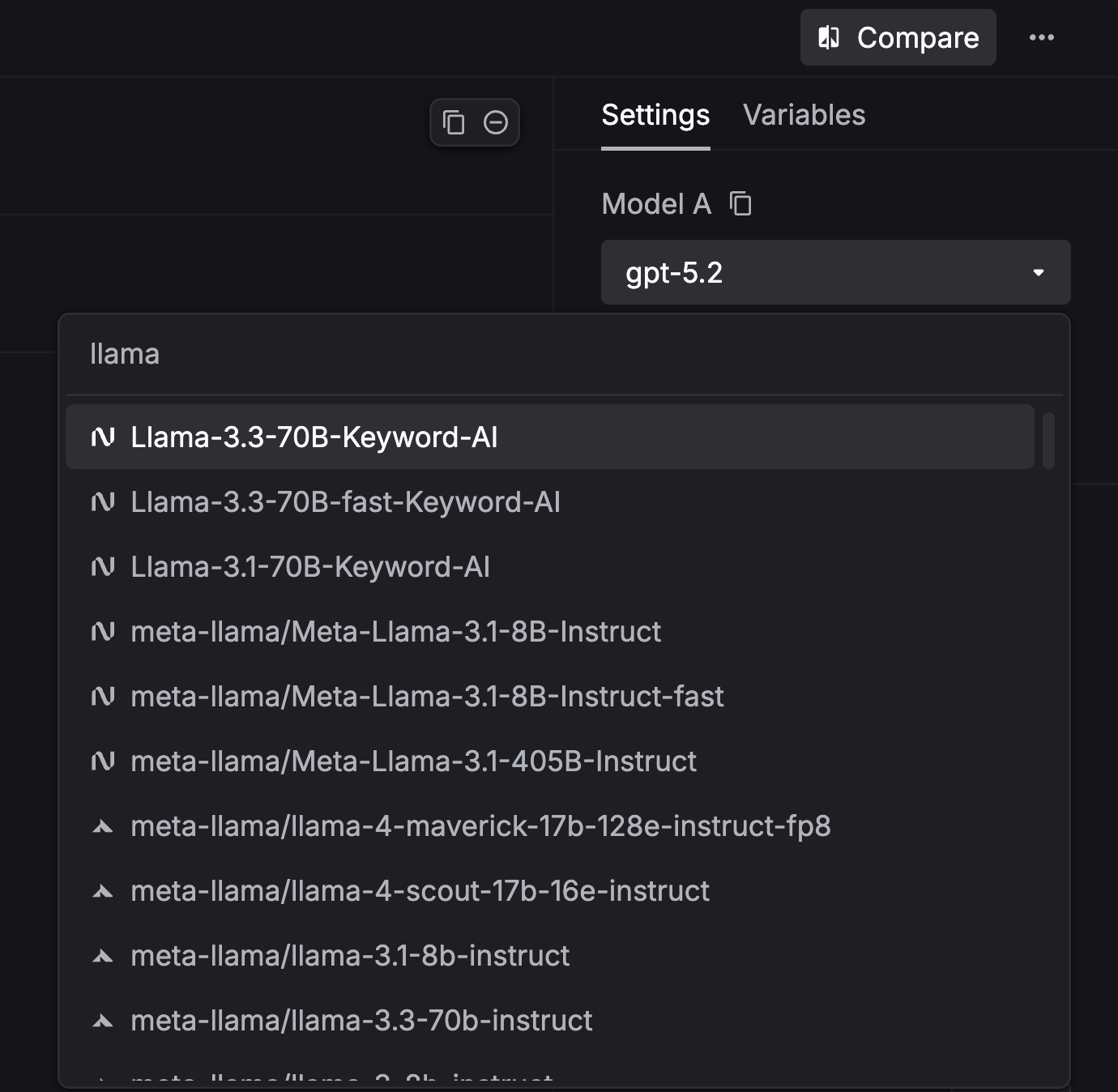Select Llama-3.3-70B-Keyword-AI model option
1118x1092 pixels.
(314, 437)
